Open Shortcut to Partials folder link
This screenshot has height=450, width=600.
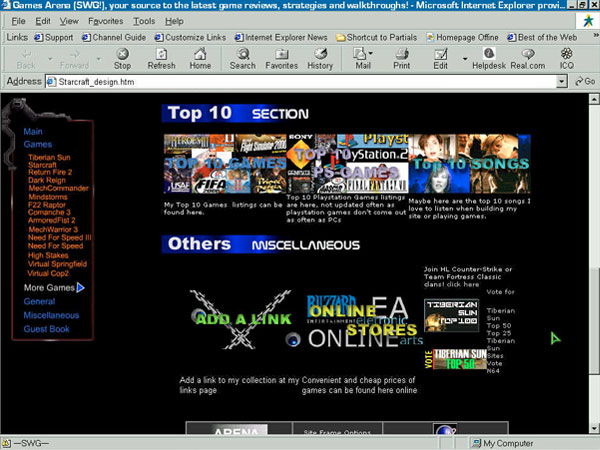pos(377,38)
